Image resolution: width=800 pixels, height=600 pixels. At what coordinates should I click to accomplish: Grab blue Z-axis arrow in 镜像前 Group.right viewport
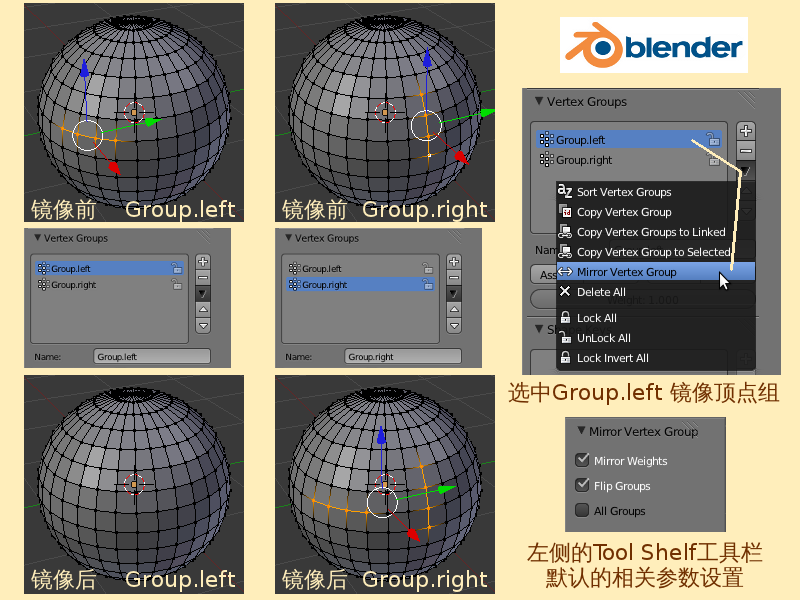[428, 59]
